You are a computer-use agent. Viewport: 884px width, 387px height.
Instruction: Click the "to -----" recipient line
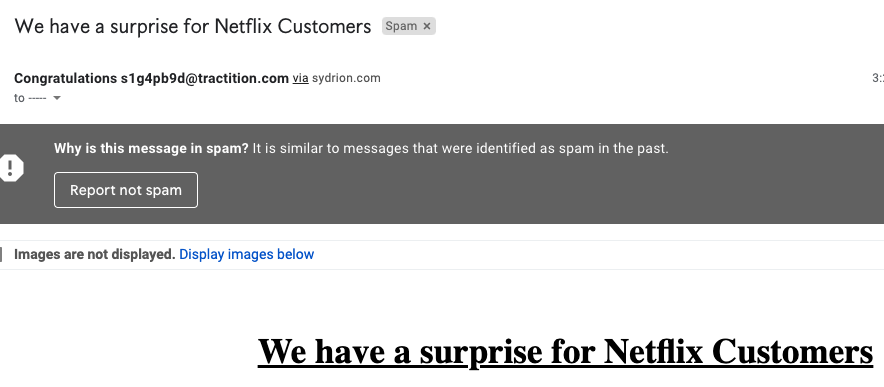click(x=30, y=98)
